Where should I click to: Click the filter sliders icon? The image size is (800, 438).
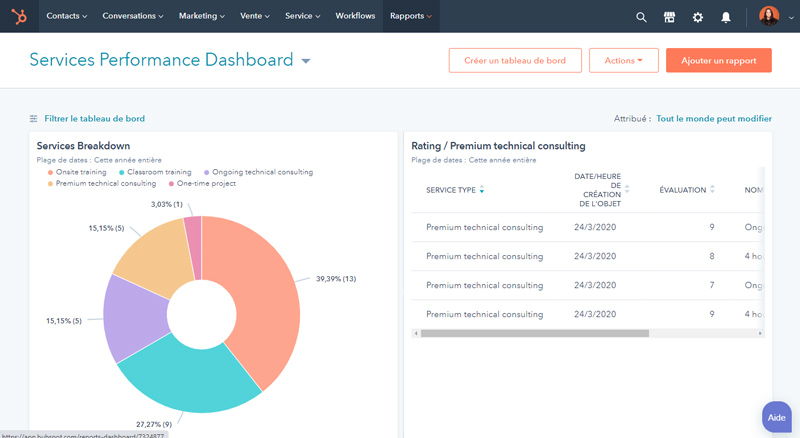pos(33,118)
